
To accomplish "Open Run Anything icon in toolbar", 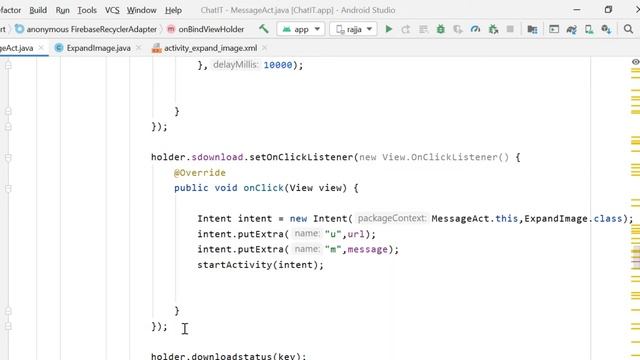I will [554, 29].
